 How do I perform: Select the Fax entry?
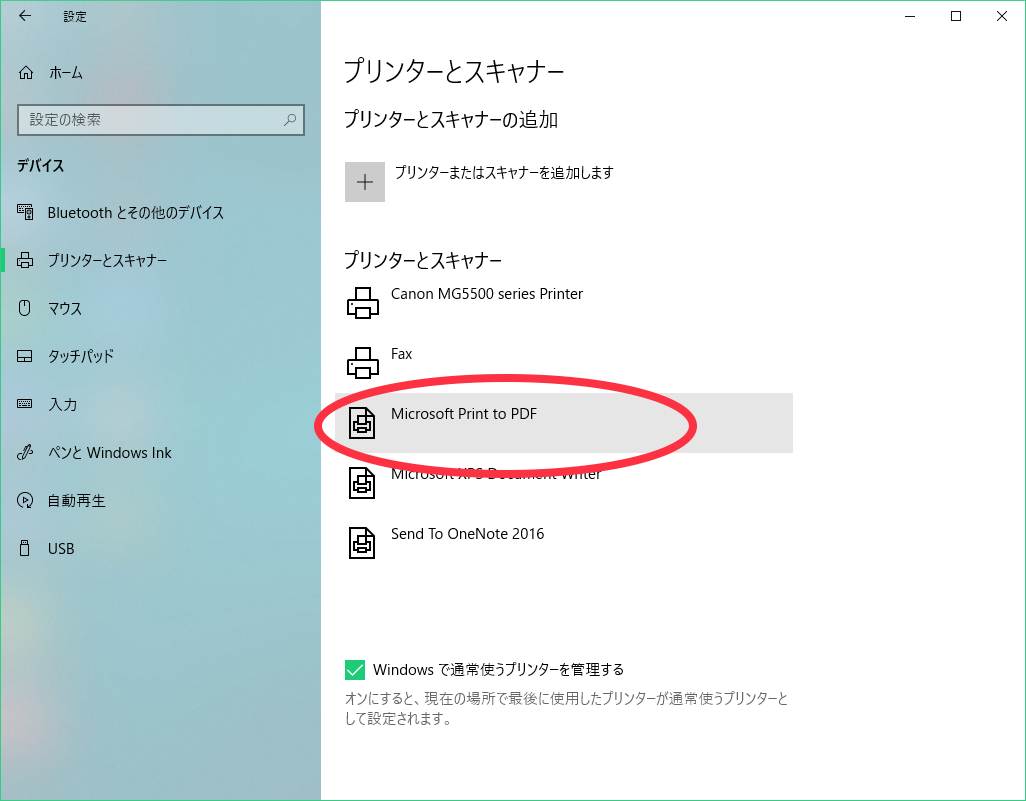[x=401, y=354]
